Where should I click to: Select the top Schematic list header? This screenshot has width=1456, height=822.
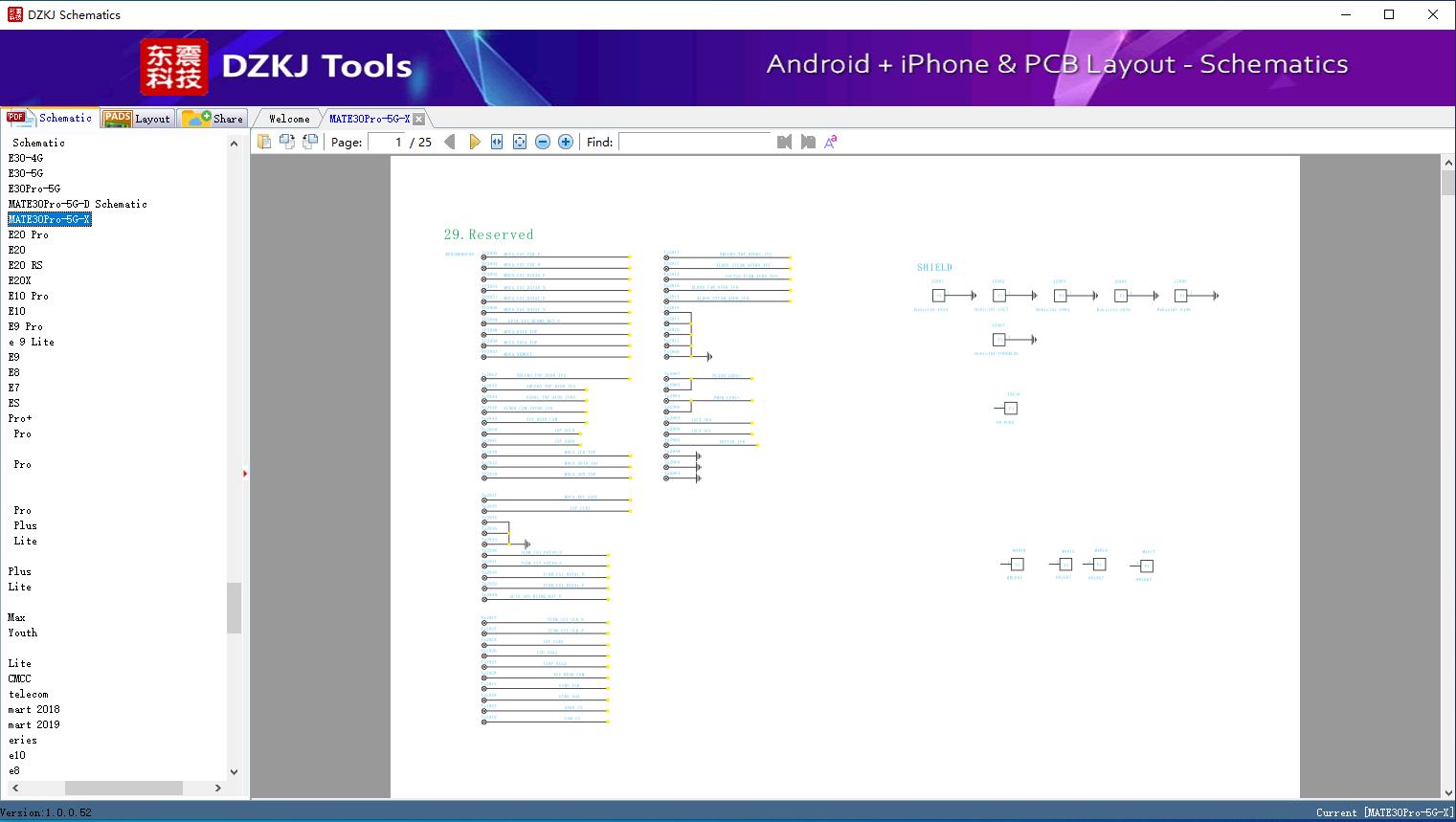(39, 143)
